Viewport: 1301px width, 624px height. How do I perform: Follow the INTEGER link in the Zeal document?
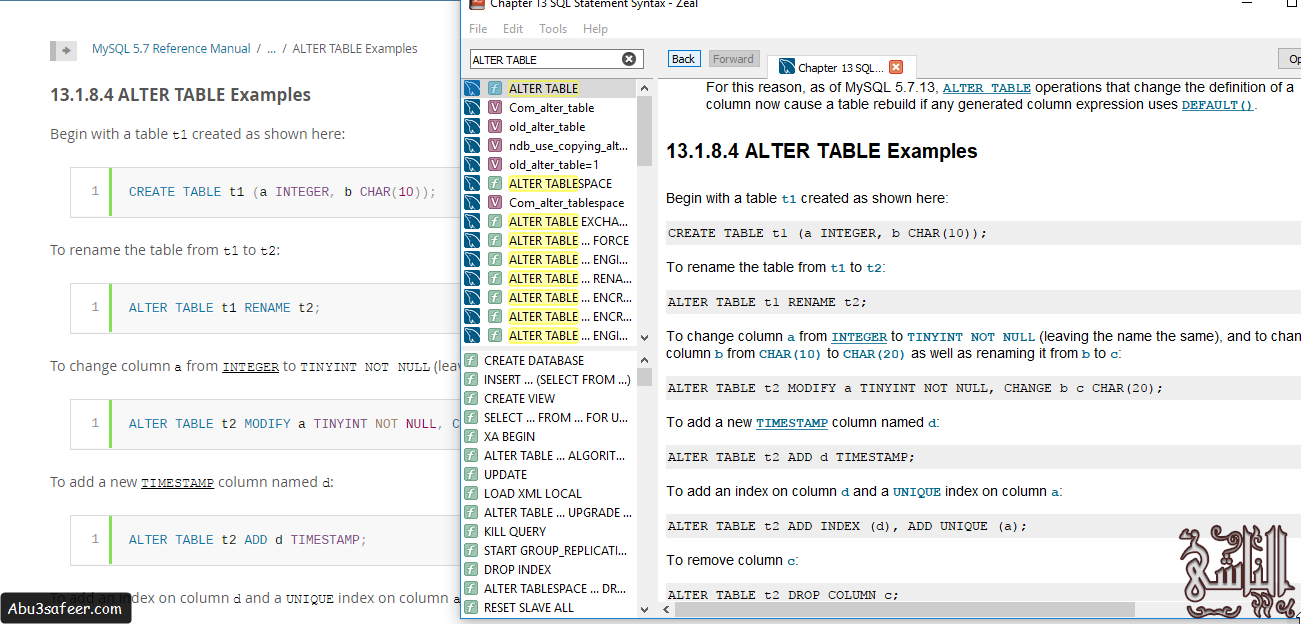pos(859,337)
